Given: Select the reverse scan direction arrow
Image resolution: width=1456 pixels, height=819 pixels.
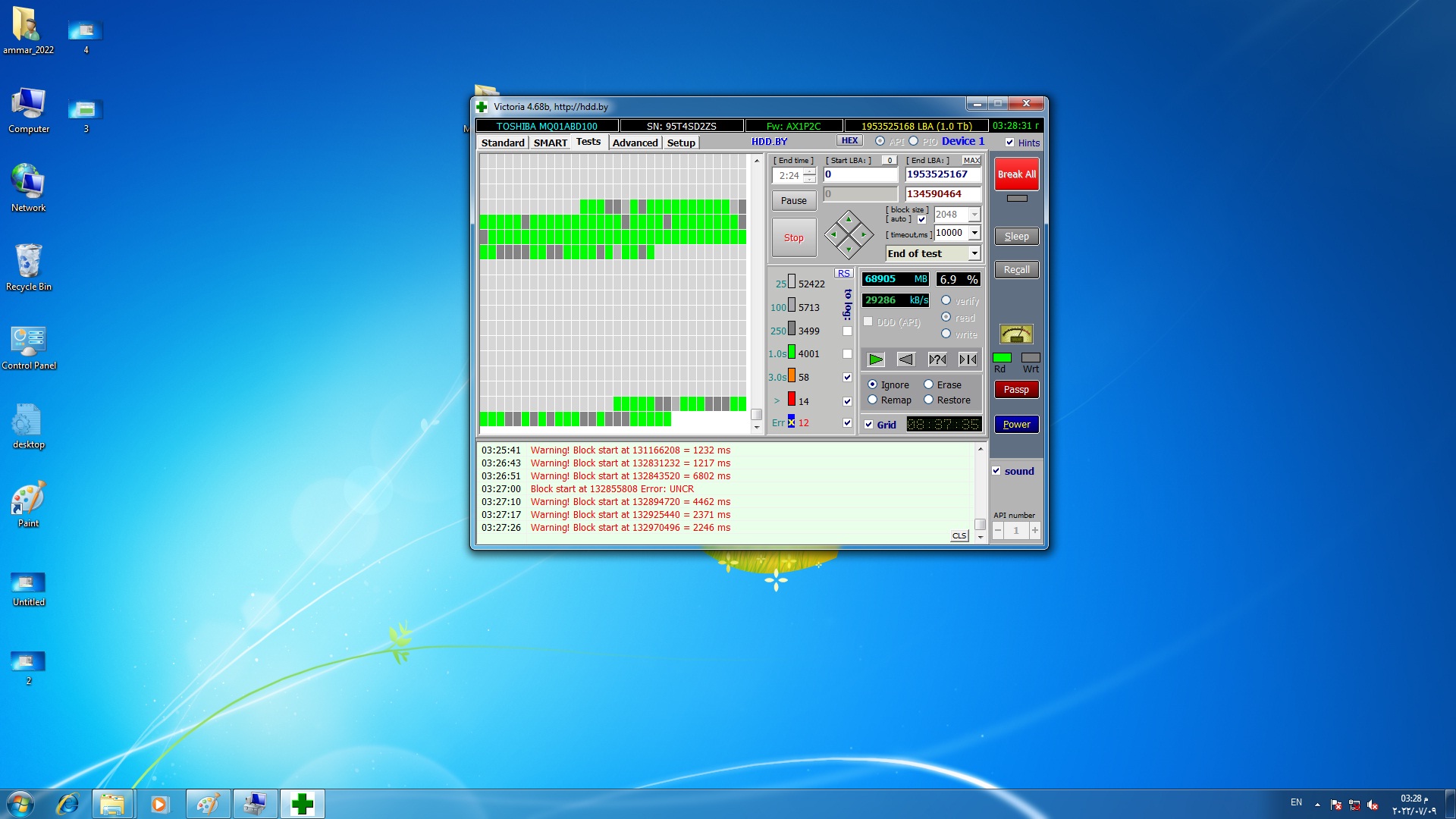Looking at the screenshot, I should (x=905, y=359).
